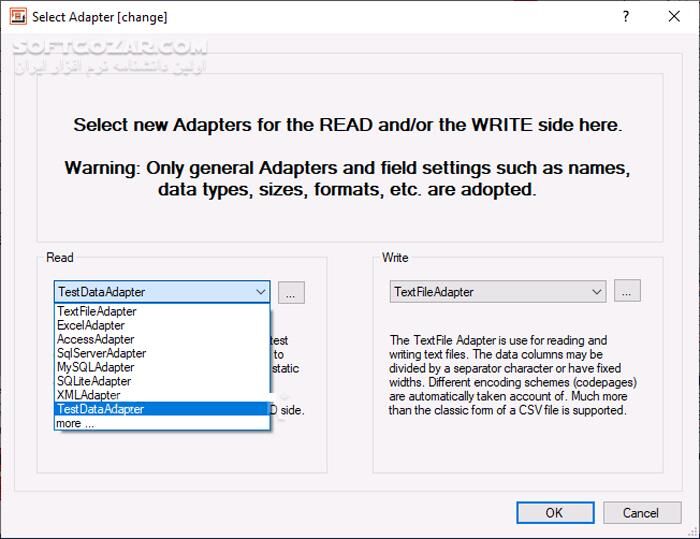Select SQLiteAdapter list entry

94,382
